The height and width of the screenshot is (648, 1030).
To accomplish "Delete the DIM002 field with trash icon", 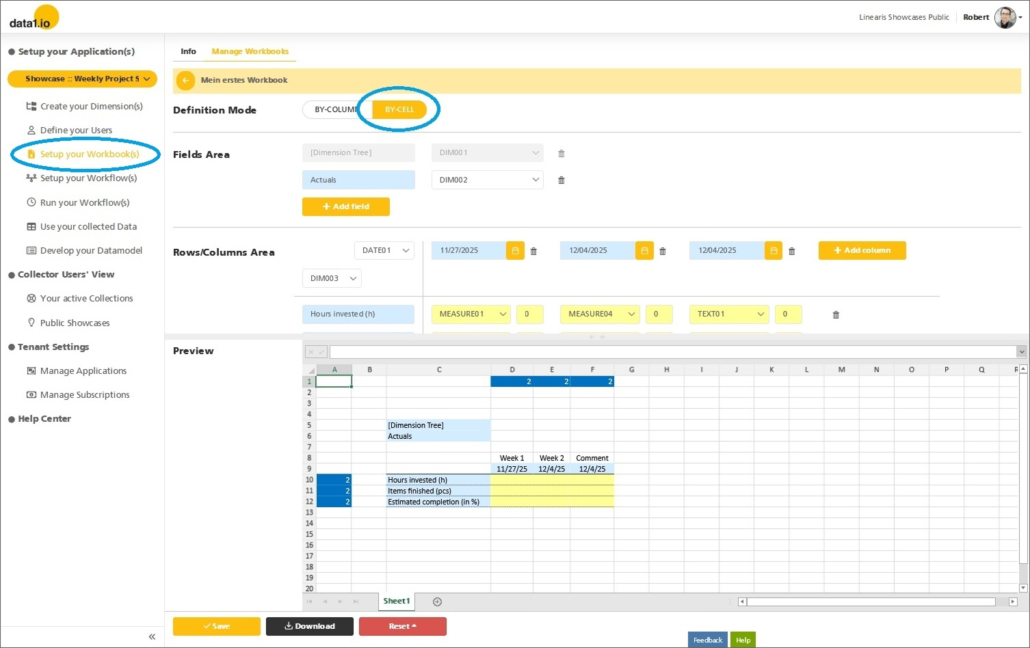I will [x=561, y=180].
